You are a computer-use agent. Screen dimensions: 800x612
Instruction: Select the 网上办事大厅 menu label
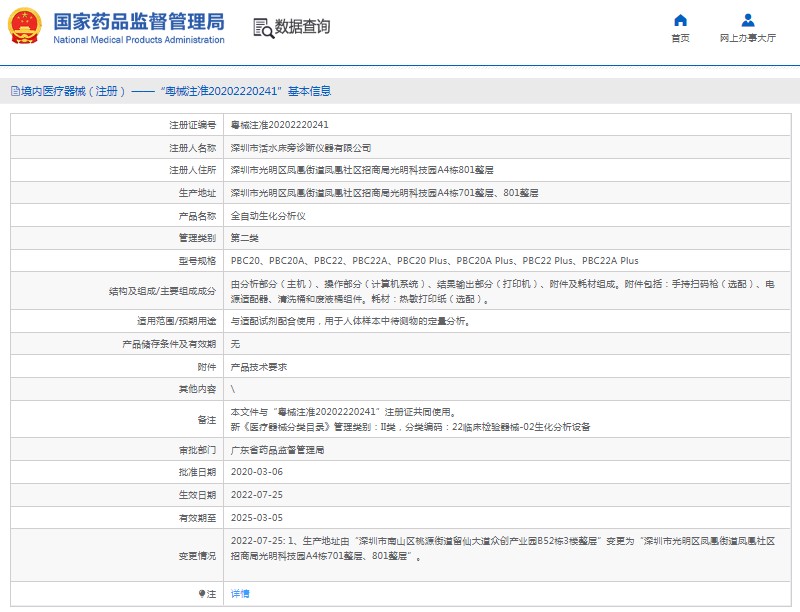pos(748,38)
